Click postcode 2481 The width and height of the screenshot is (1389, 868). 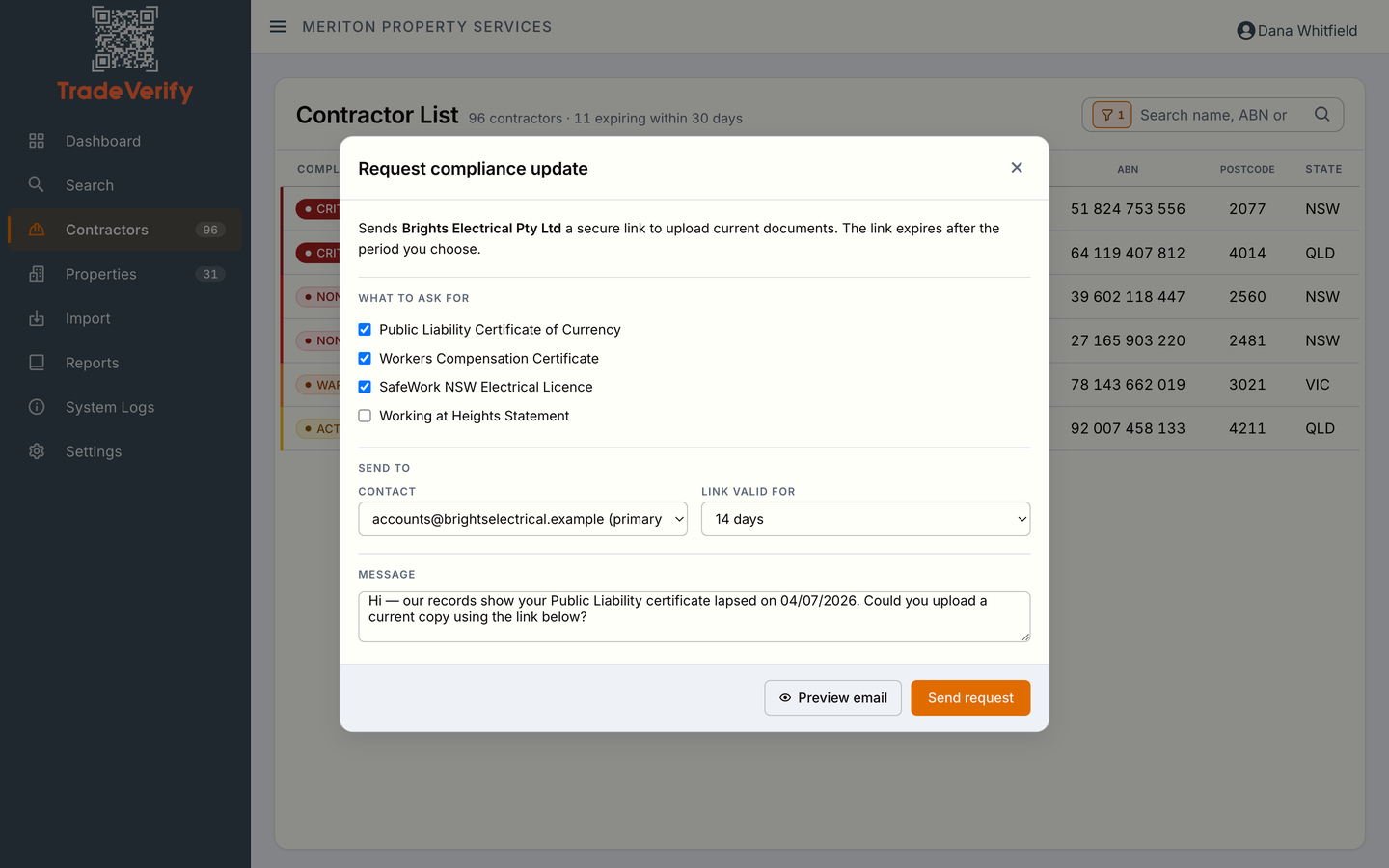pyautogui.click(x=1247, y=340)
